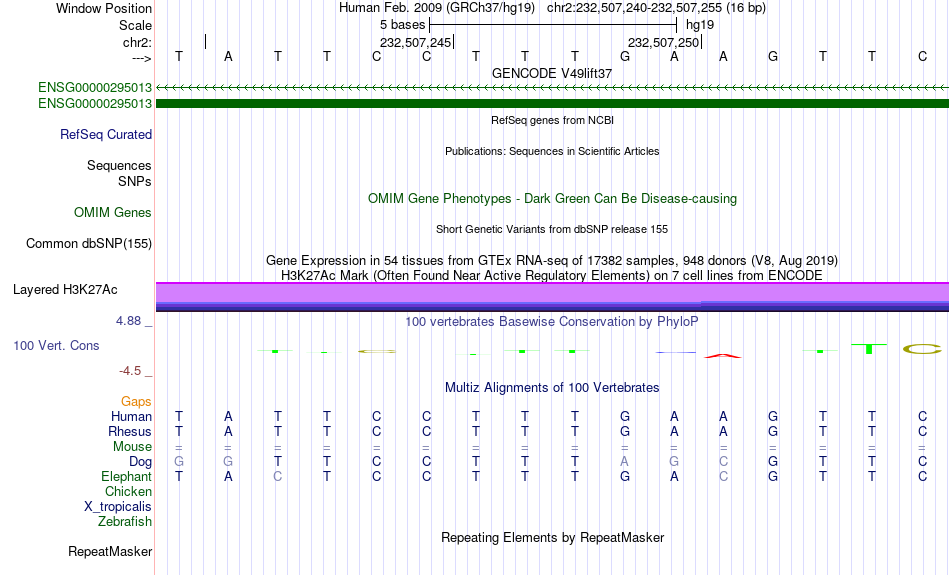Image resolution: width=950 pixels, height=575 pixels.
Task: Click the Human alignment row label
Action: coord(131,417)
